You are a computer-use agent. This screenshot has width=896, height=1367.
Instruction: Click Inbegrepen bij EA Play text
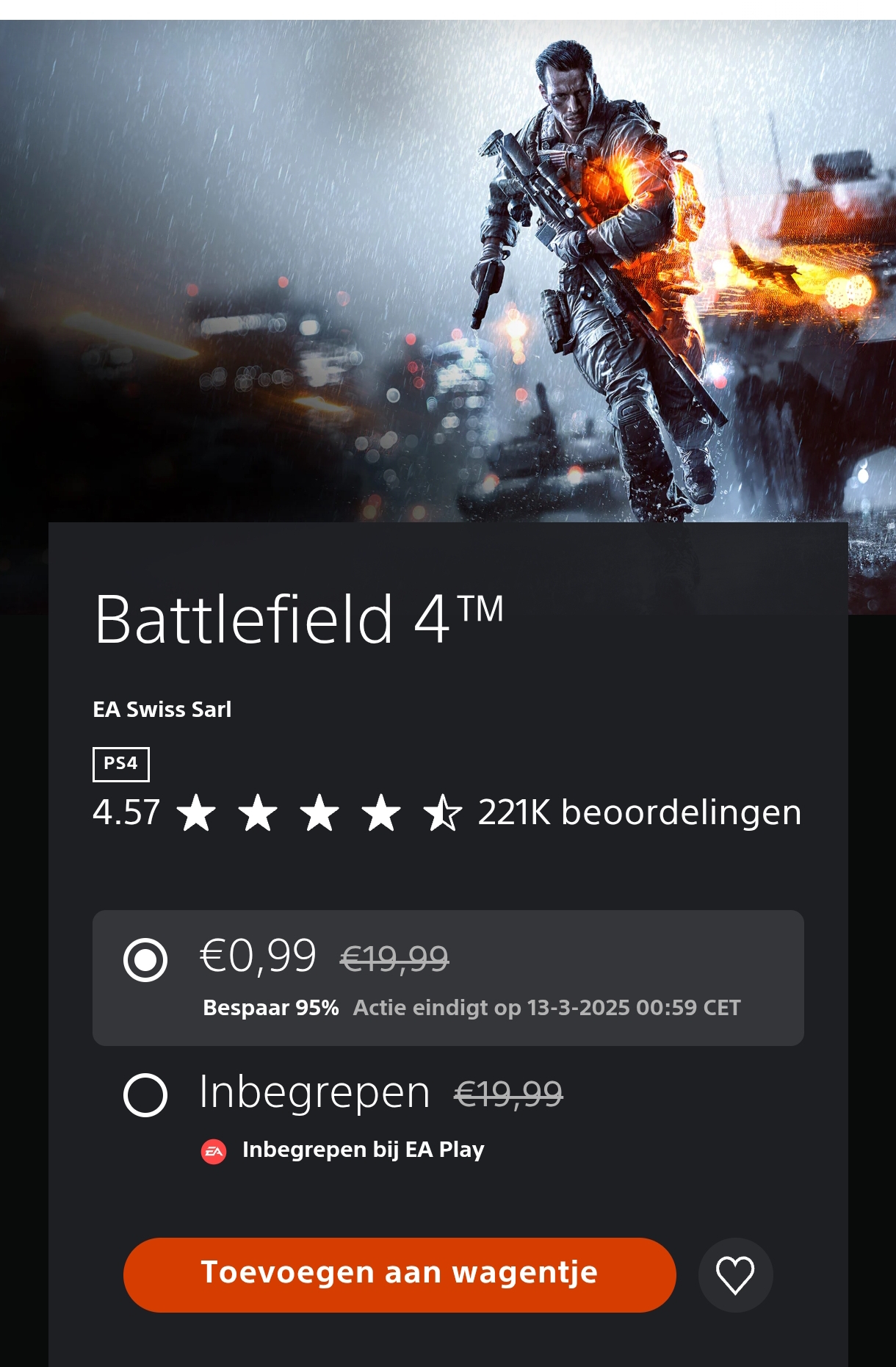point(363,1150)
